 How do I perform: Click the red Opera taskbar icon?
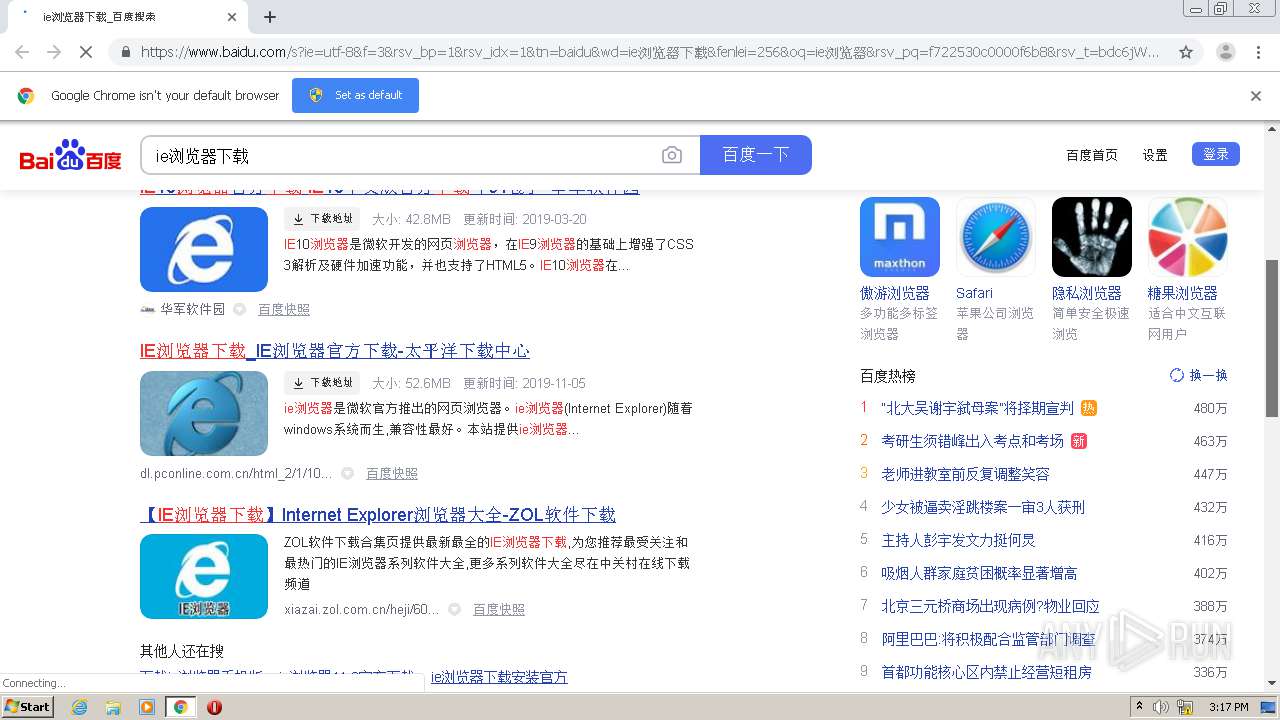[x=214, y=707]
